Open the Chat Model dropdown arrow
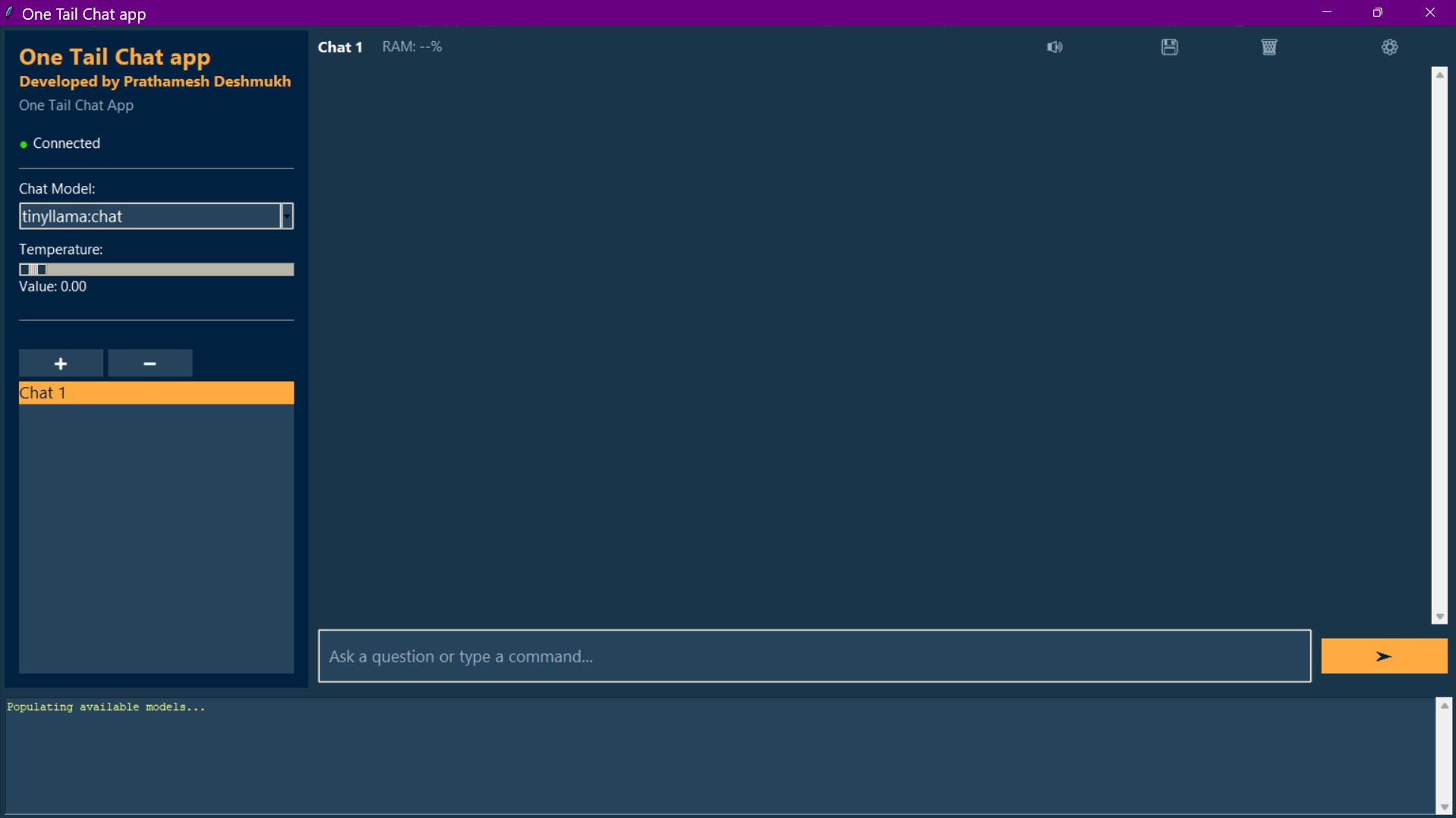1456x818 pixels. tap(287, 216)
